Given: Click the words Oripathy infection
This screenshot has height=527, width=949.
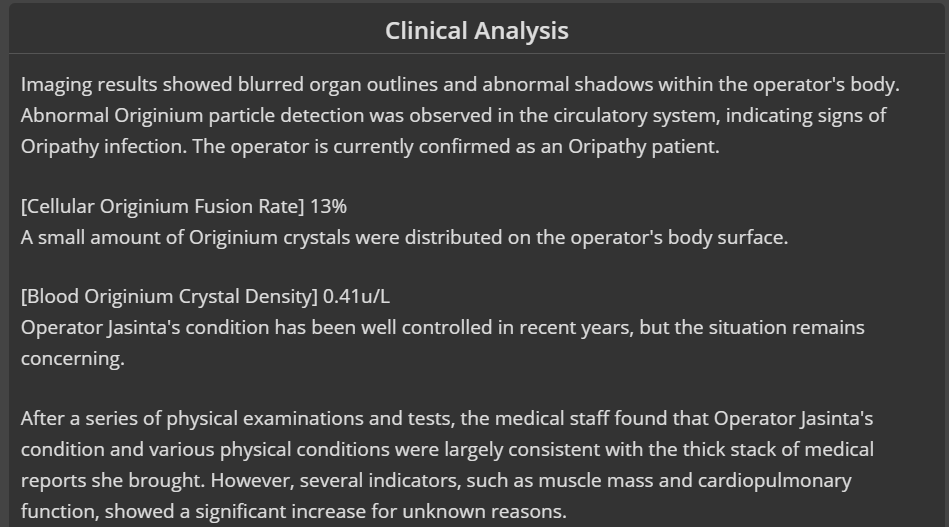Looking at the screenshot, I should pyautogui.click(x=103, y=146).
